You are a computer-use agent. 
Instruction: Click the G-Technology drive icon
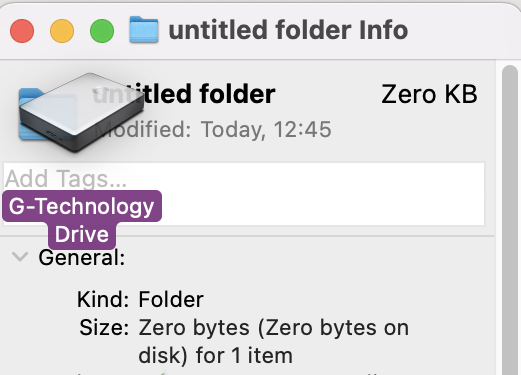(82, 112)
